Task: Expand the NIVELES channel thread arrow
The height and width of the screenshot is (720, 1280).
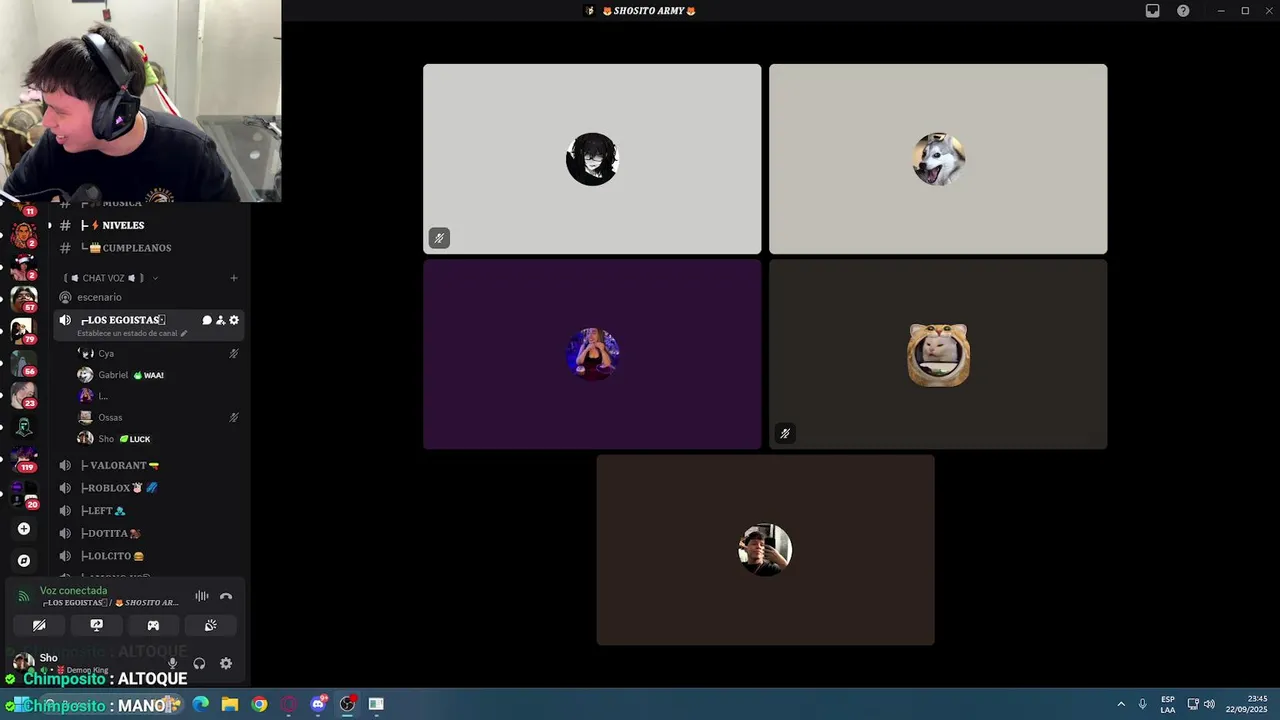Action: pos(49,225)
